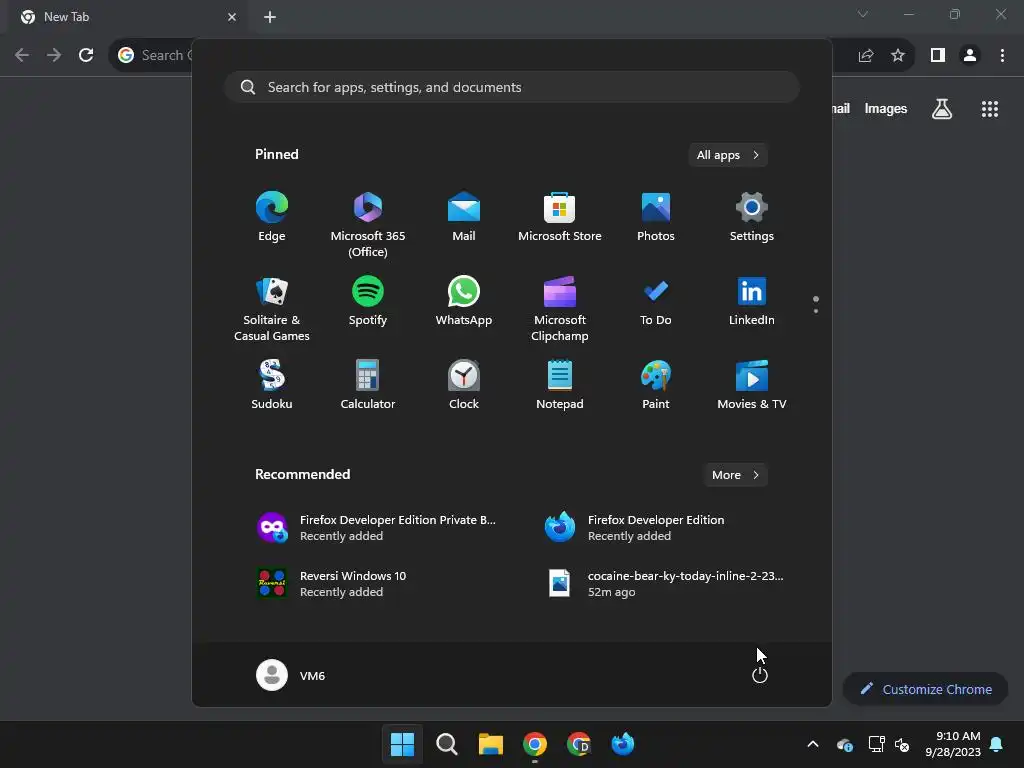Viewport: 1024px width, 768px height.
Task: Open Chrome three-dot menu
Action: 1002,56
